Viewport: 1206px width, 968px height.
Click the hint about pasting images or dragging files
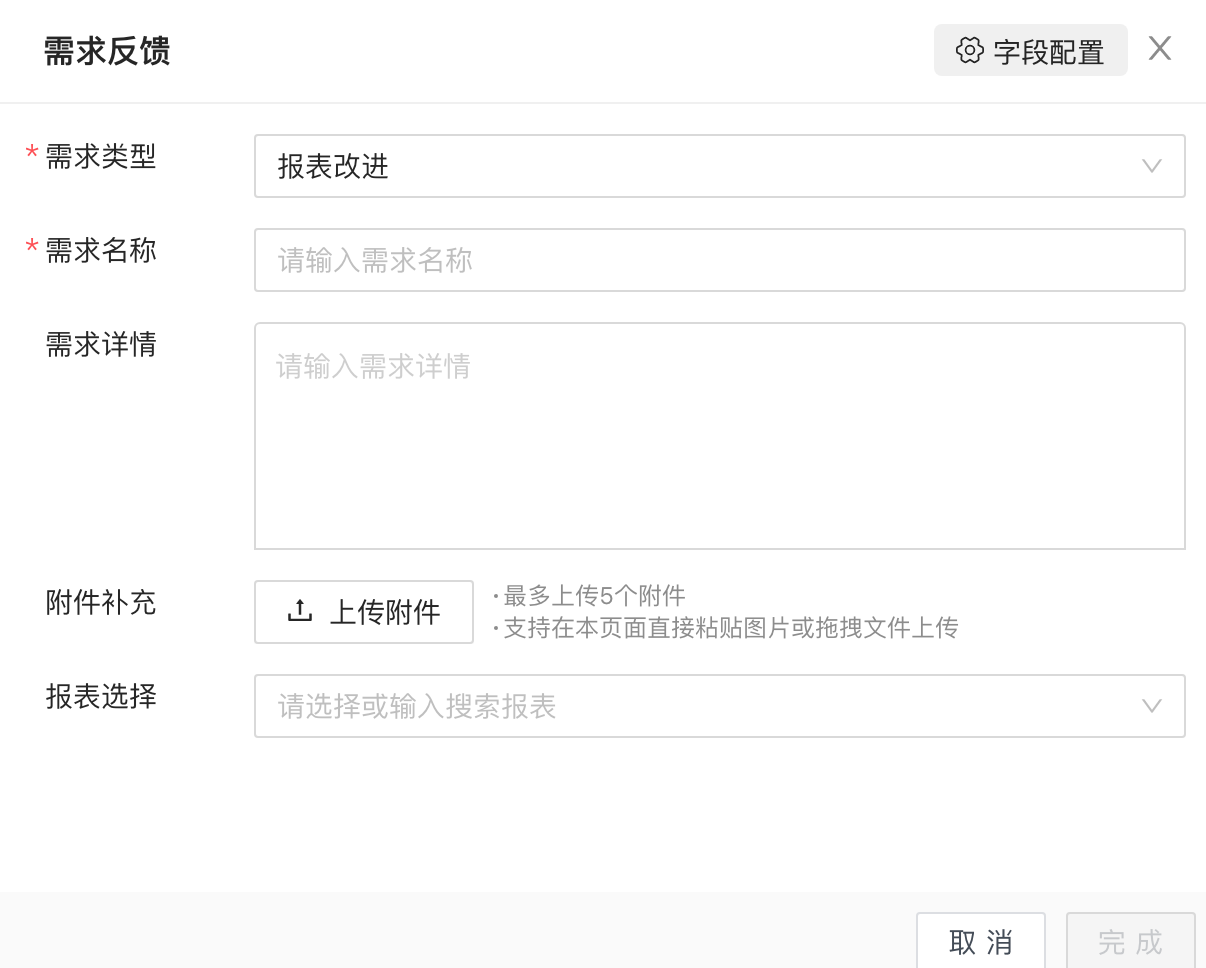click(x=730, y=628)
